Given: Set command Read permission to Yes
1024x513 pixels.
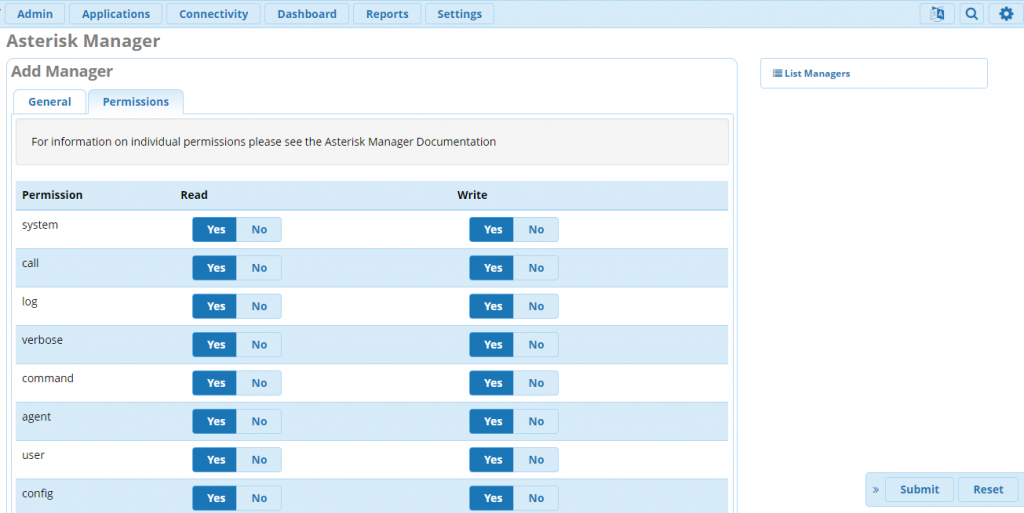Looking at the screenshot, I should tap(214, 383).
